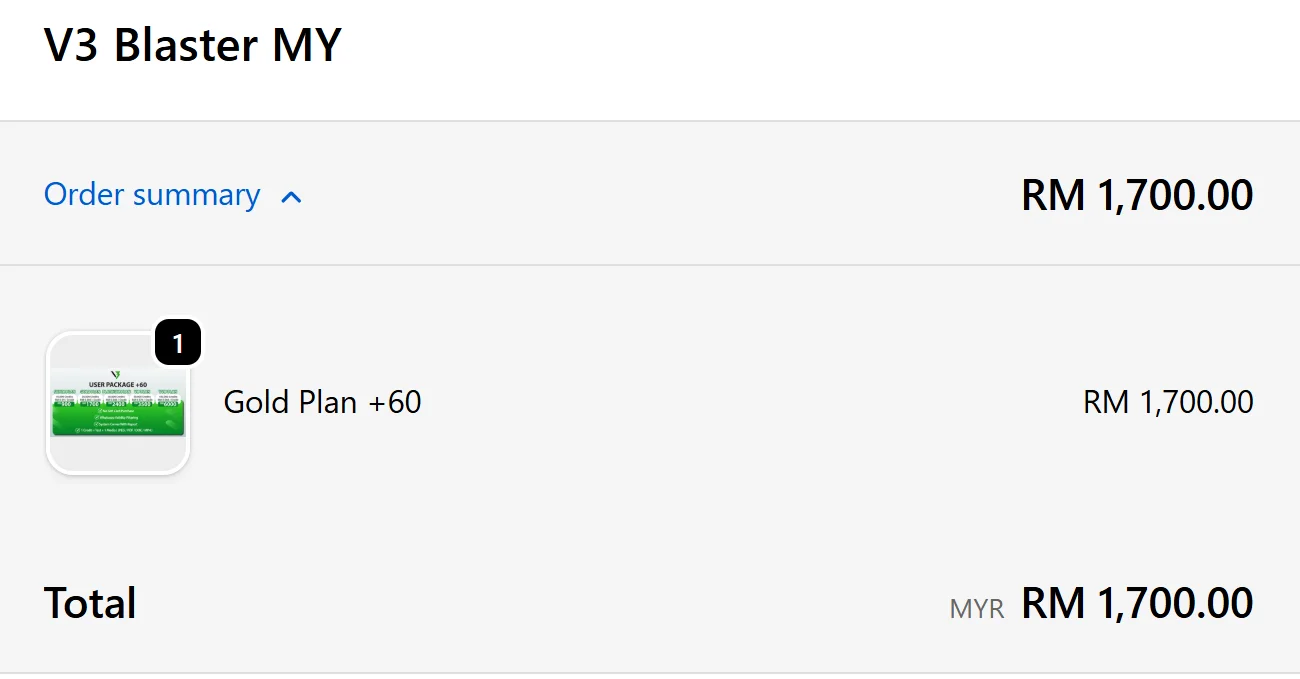Image resolution: width=1300 pixels, height=679 pixels.
Task: Click the 1700 price tag in the thumbnail
Action: [x=91, y=404]
